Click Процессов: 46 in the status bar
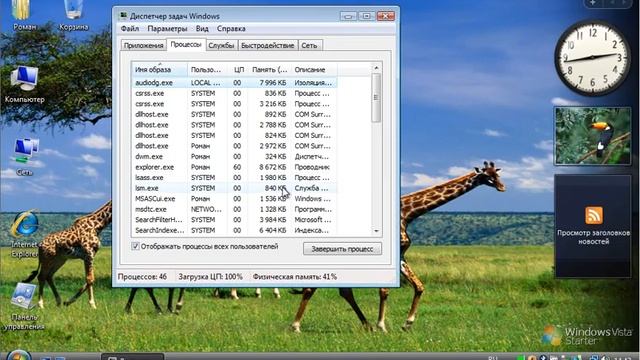This screenshot has height=360, width=640. pyautogui.click(x=142, y=277)
